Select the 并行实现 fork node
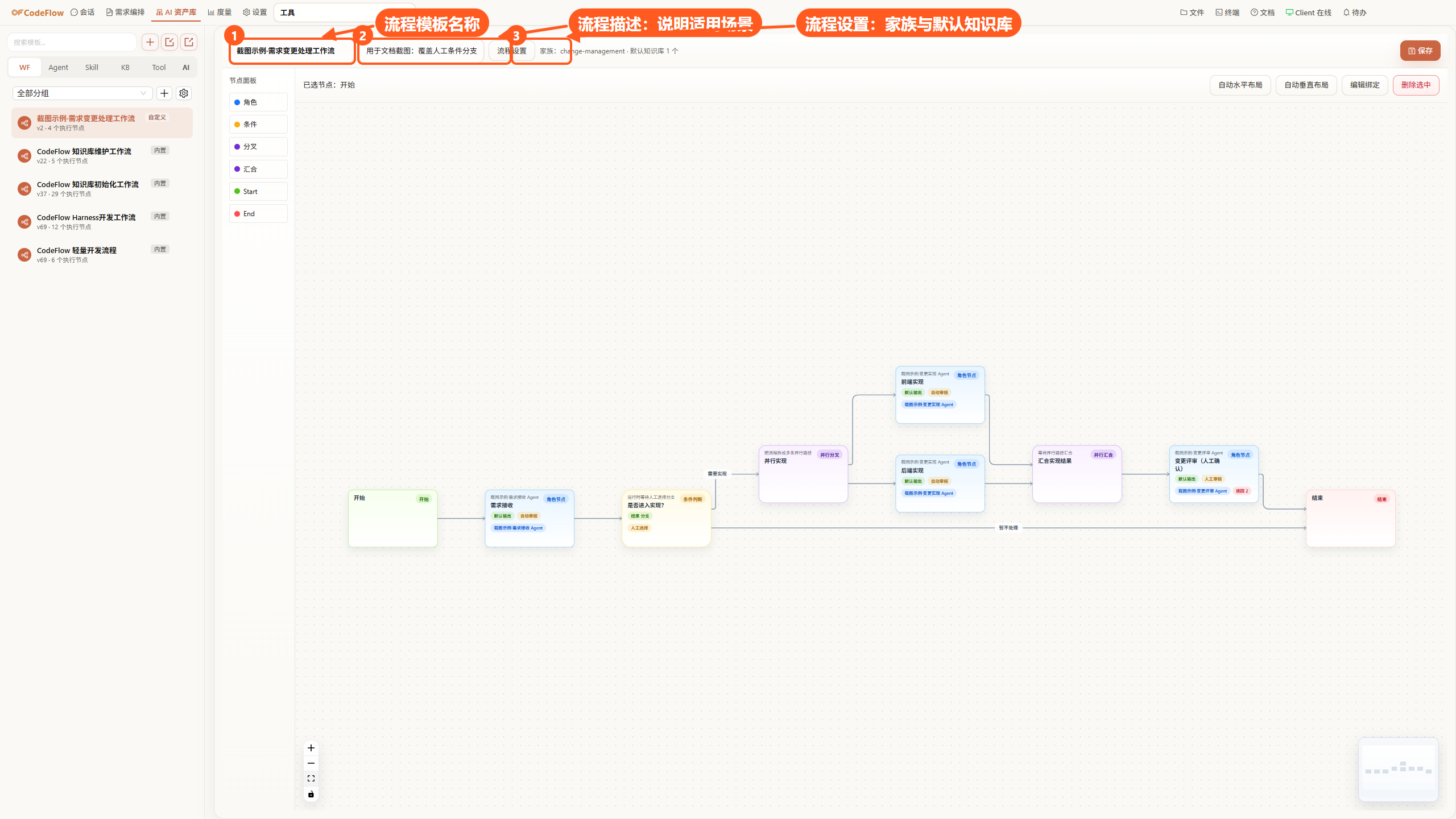1456x819 pixels. tap(803, 474)
